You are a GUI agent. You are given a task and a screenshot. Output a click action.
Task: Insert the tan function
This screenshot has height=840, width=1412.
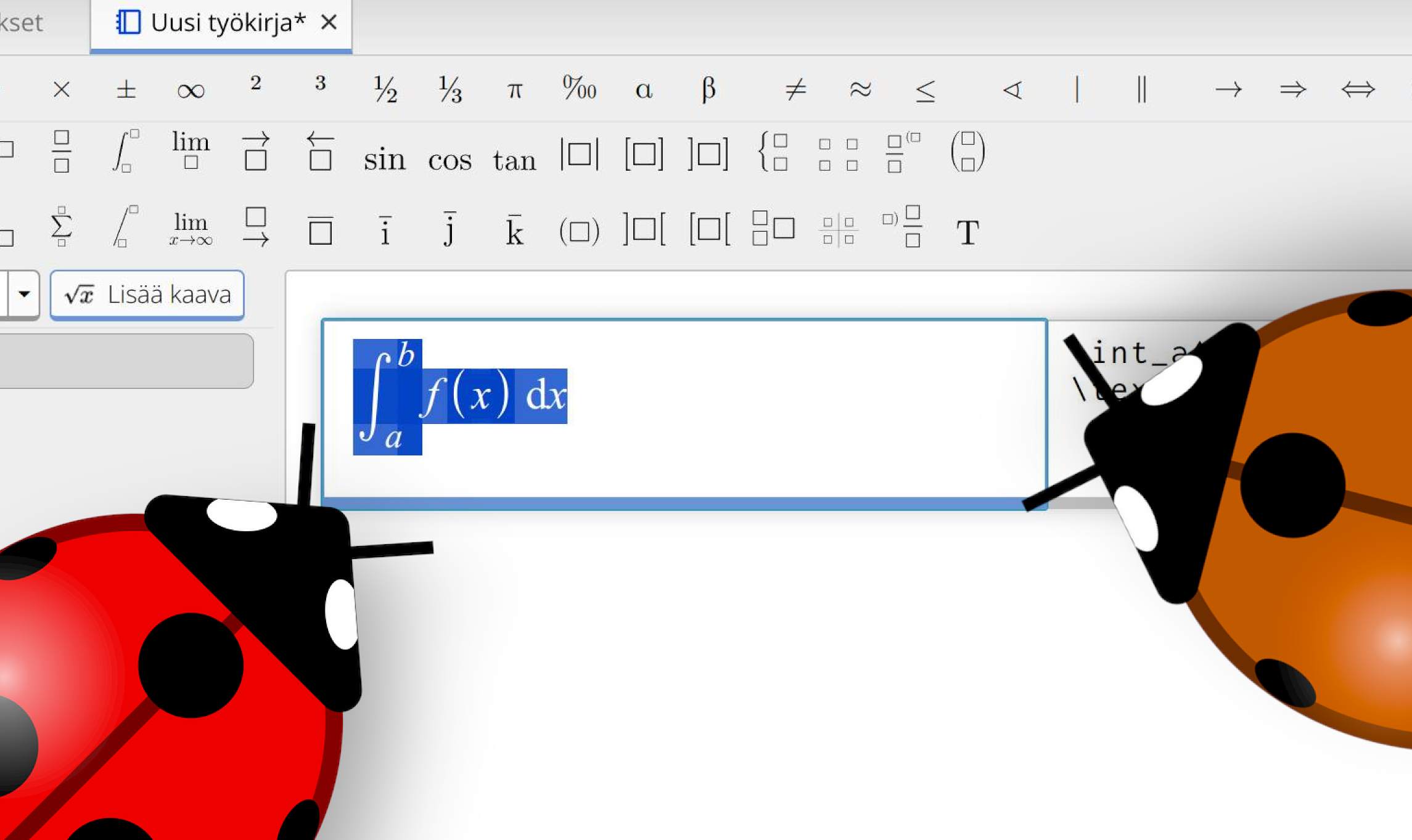click(x=514, y=160)
